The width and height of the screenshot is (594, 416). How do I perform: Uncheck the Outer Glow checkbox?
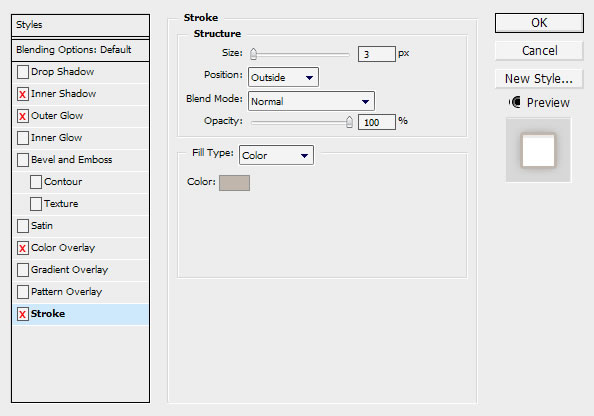[x=23, y=116]
